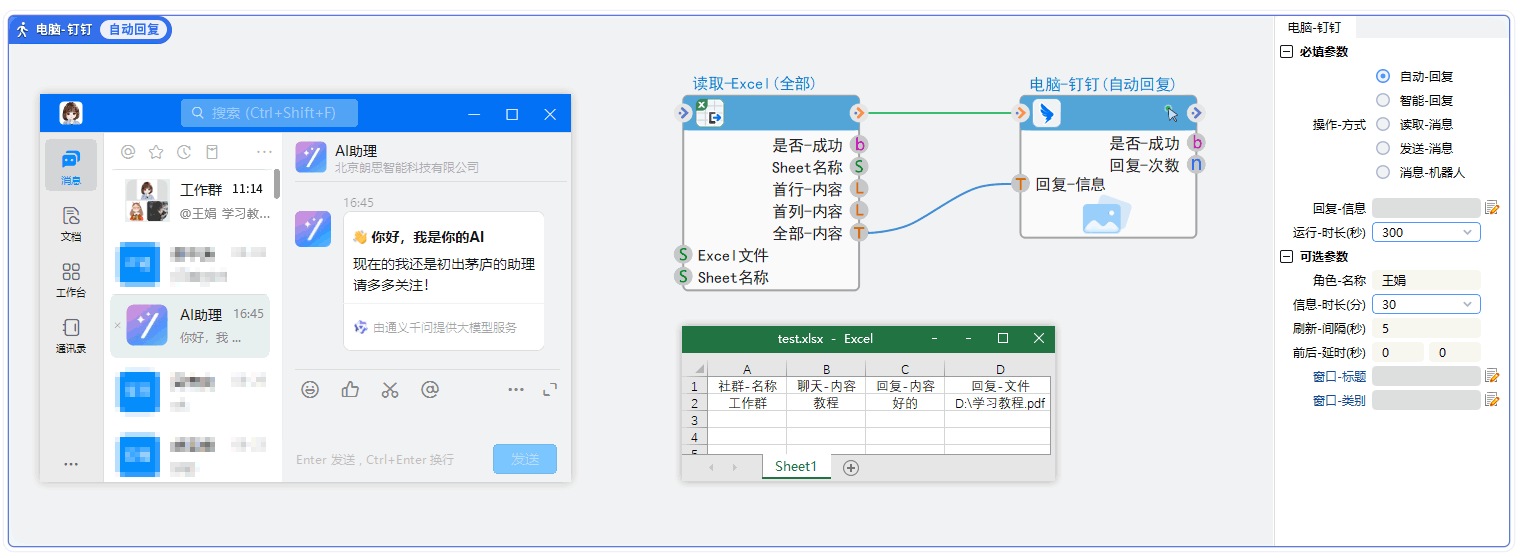Switch to the Sheet1 tab in Excel
Image resolution: width=1525 pixels, height=558 pixels.
pyautogui.click(x=796, y=466)
